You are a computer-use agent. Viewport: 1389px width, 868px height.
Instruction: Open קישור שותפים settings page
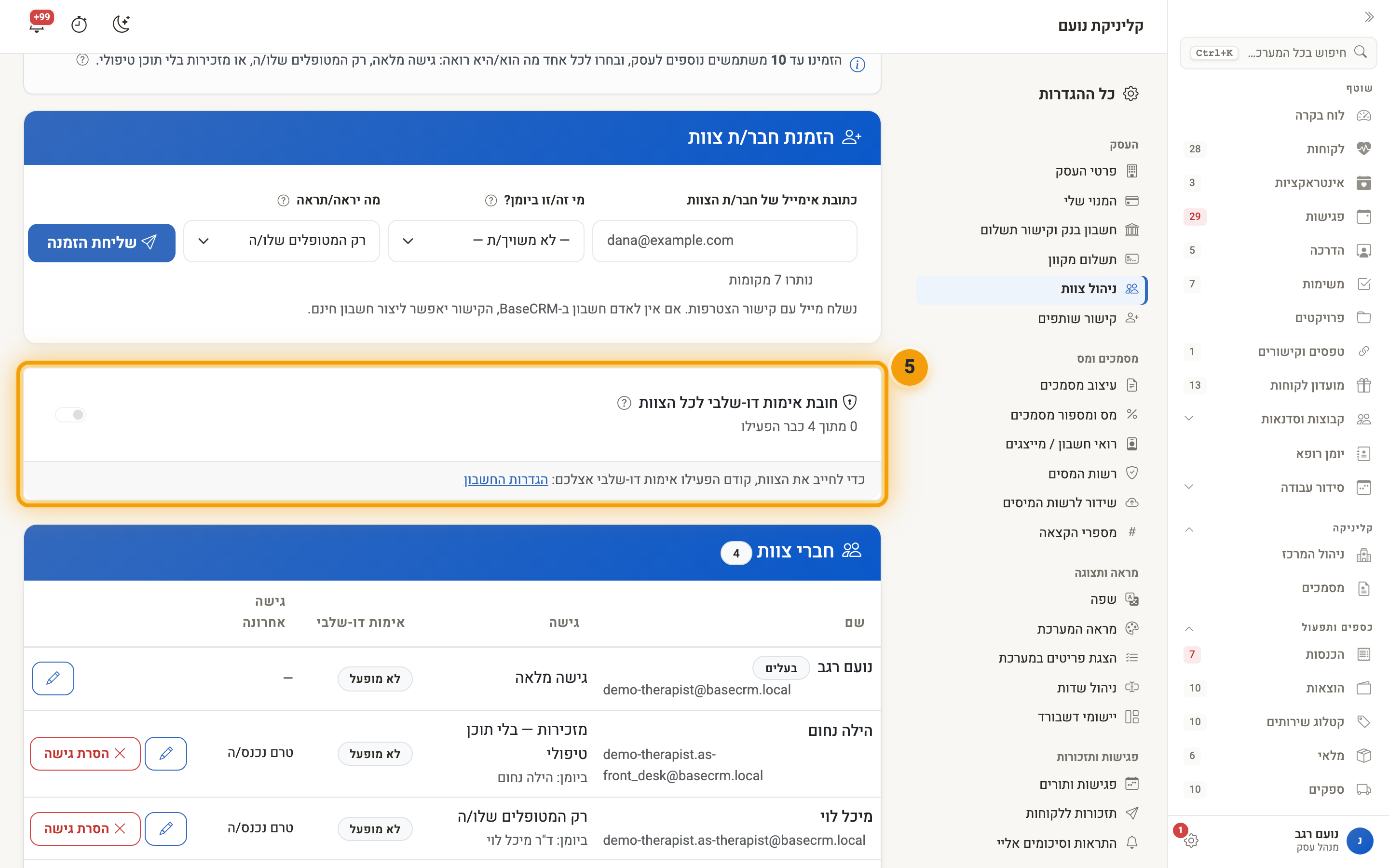(1032, 319)
